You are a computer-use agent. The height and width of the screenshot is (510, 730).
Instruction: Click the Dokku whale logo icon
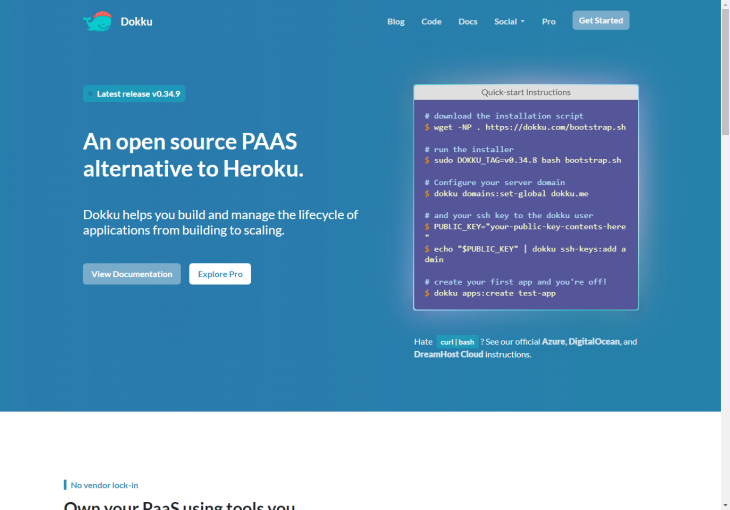[97, 21]
